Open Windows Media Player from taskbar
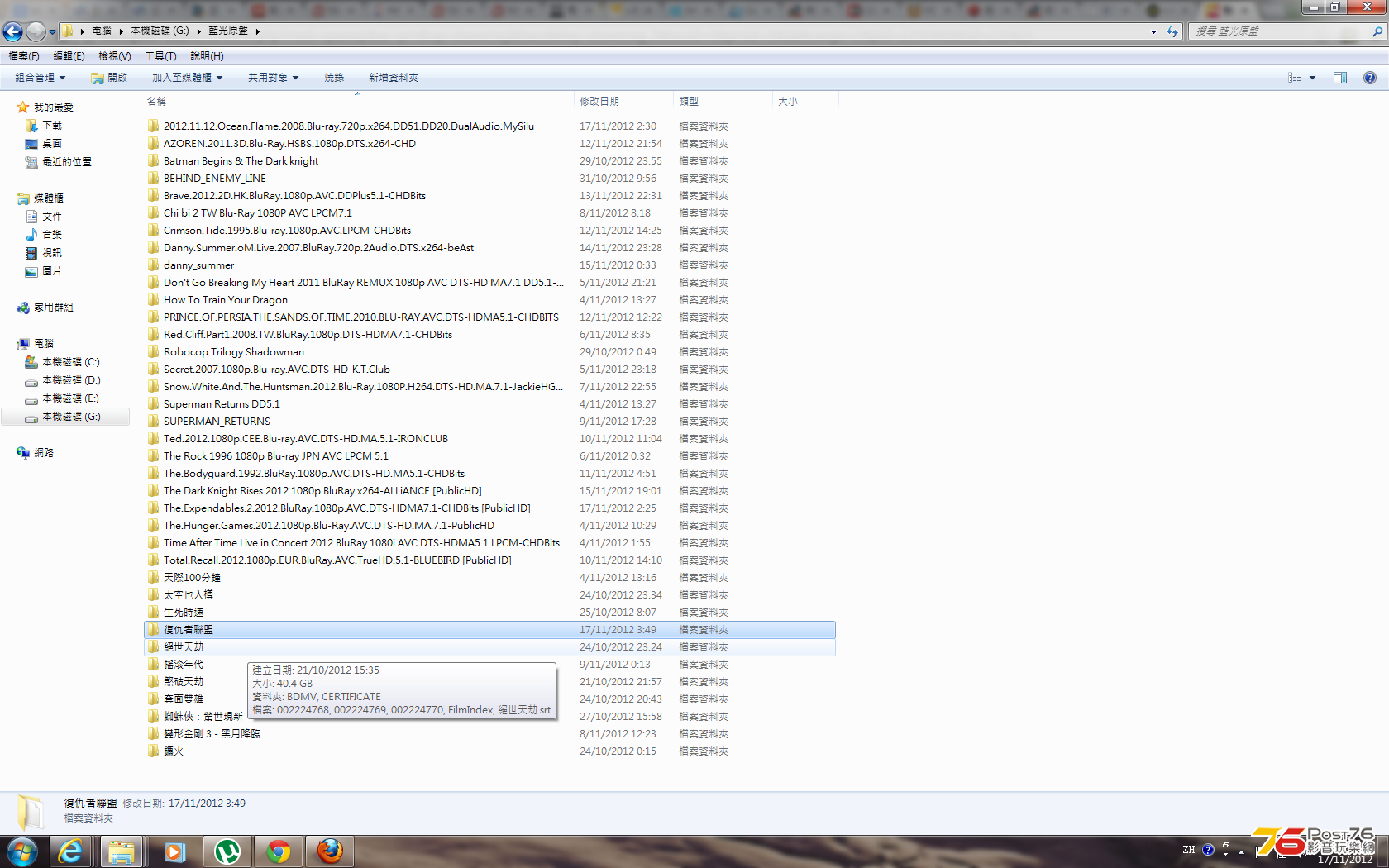Image resolution: width=1389 pixels, height=868 pixels. click(x=174, y=851)
